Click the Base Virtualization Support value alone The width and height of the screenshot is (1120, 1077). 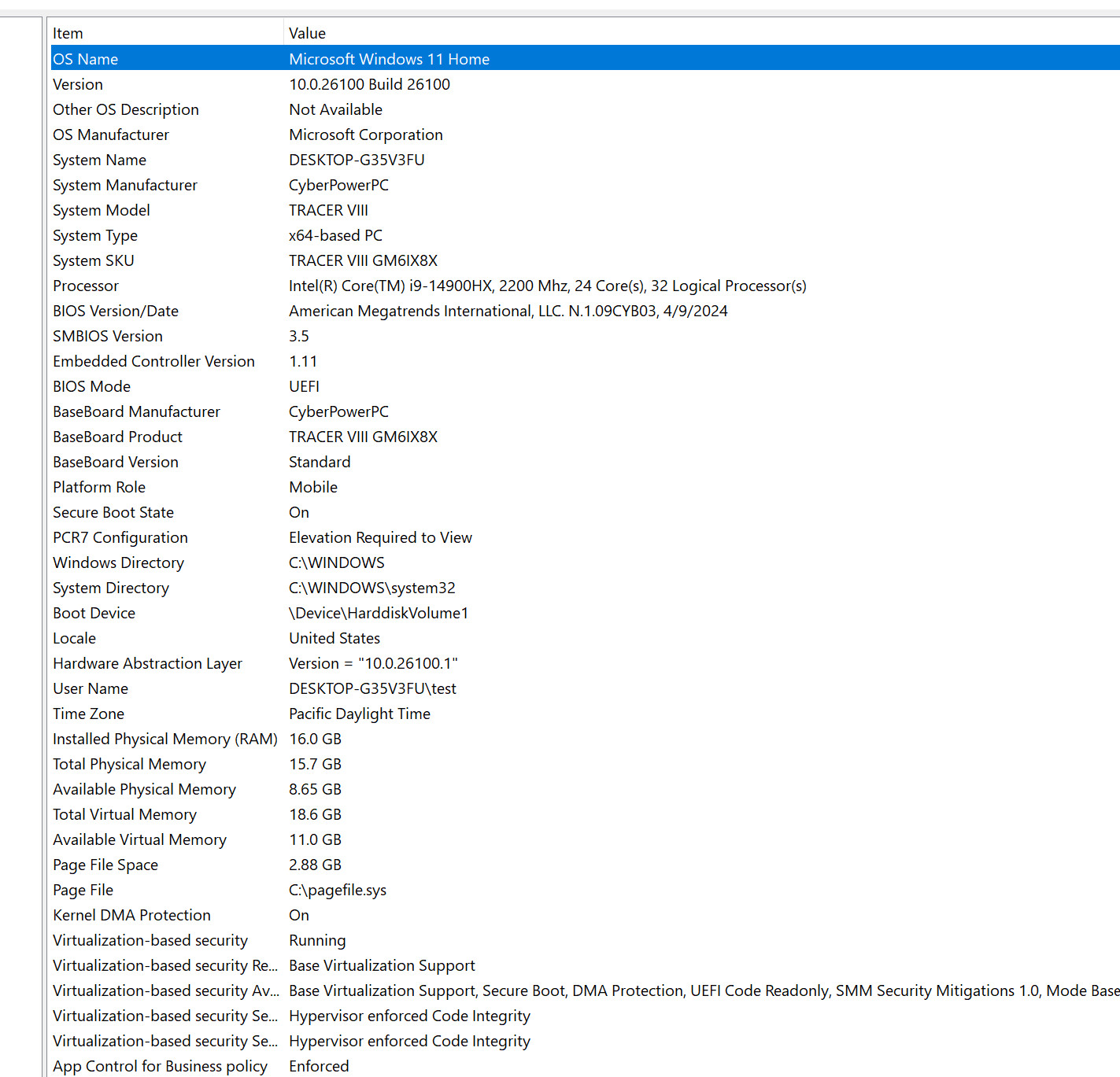382,965
